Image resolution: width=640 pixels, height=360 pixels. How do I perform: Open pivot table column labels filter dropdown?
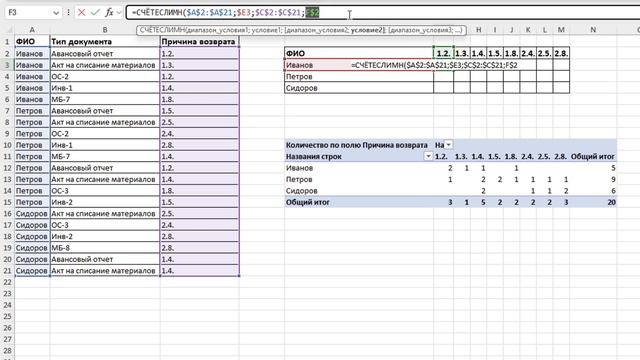449,145
